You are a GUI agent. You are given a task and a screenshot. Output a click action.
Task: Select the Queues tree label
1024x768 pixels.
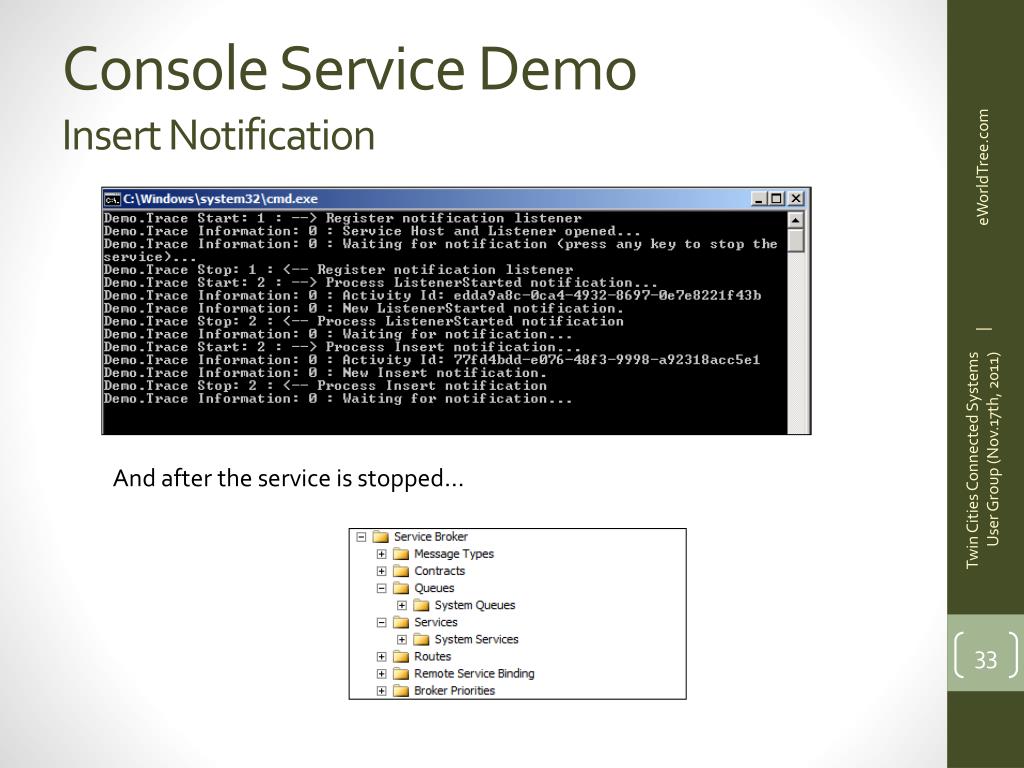click(434, 588)
